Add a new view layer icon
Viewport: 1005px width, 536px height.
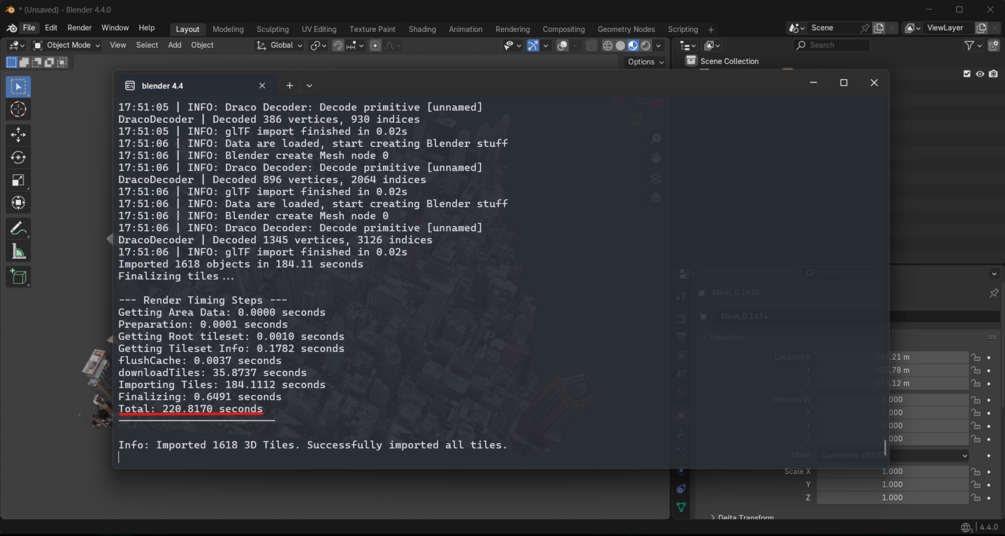(981, 28)
